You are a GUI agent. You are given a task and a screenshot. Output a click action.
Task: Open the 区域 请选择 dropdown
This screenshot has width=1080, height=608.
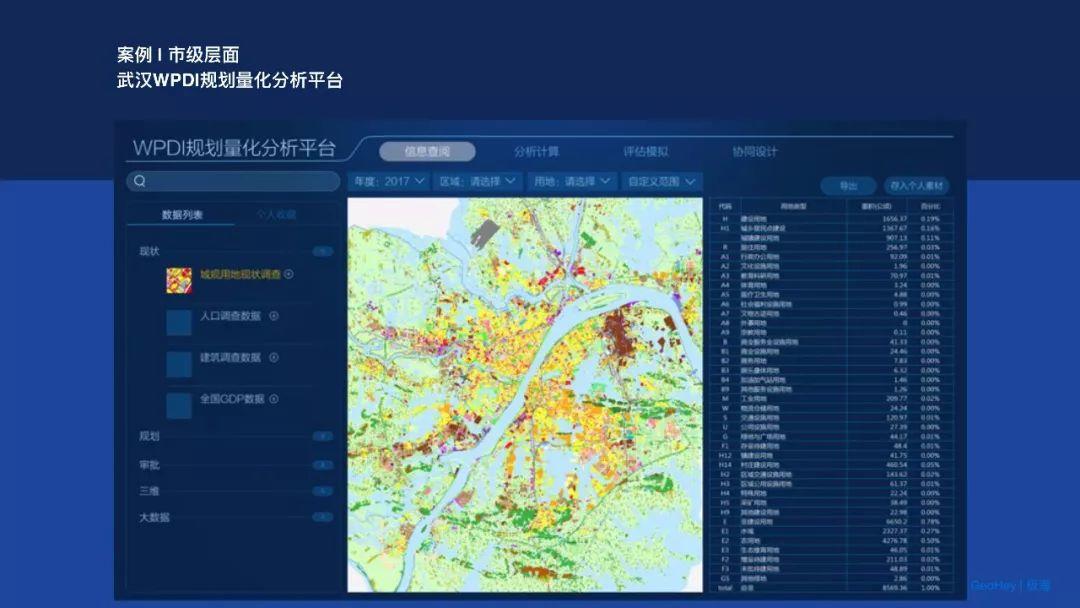point(477,181)
